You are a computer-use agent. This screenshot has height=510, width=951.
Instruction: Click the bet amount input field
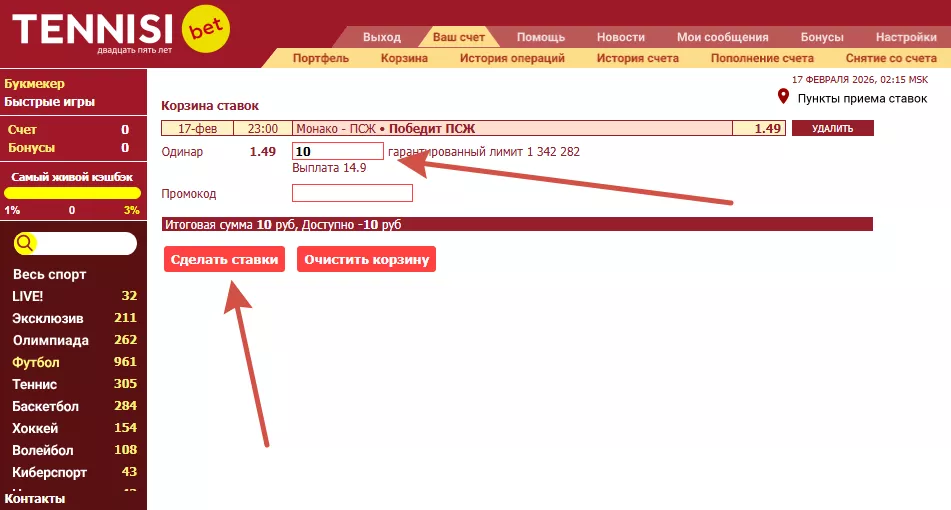click(337, 151)
